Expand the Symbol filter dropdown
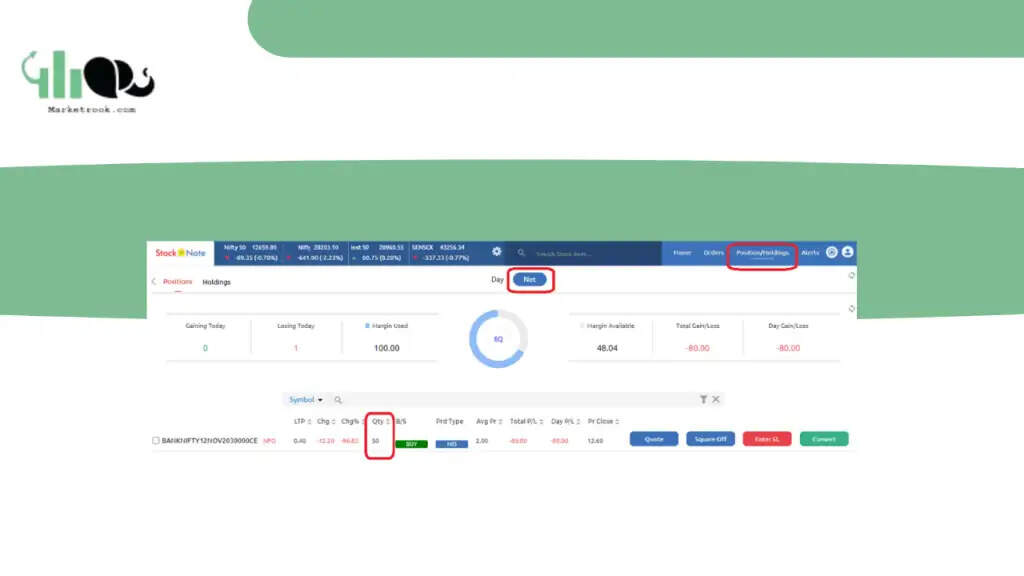This screenshot has height=576, width=1024. (306, 400)
